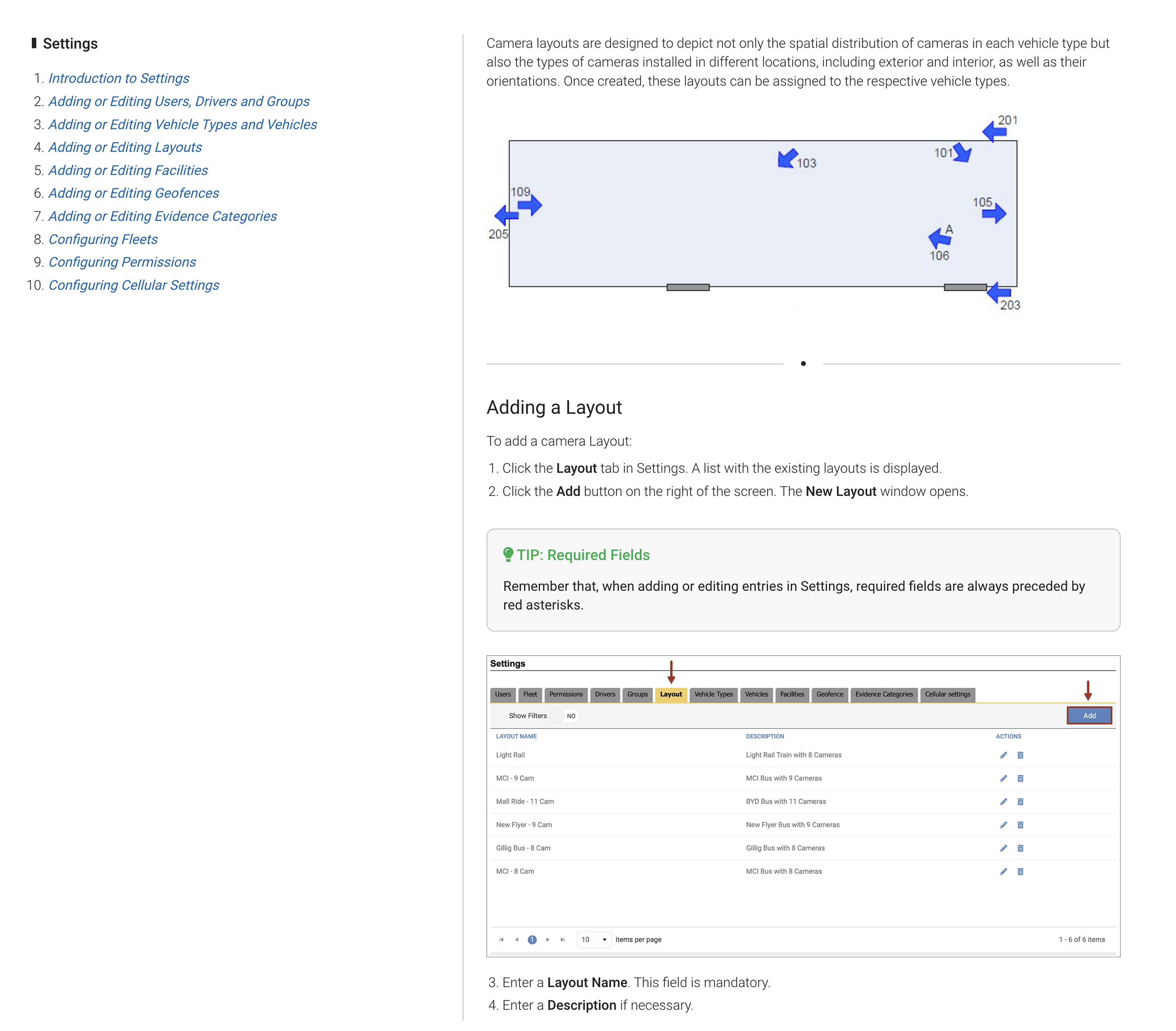The width and height of the screenshot is (1176, 1031).
Task: Select the Layout tab
Action: click(670, 695)
